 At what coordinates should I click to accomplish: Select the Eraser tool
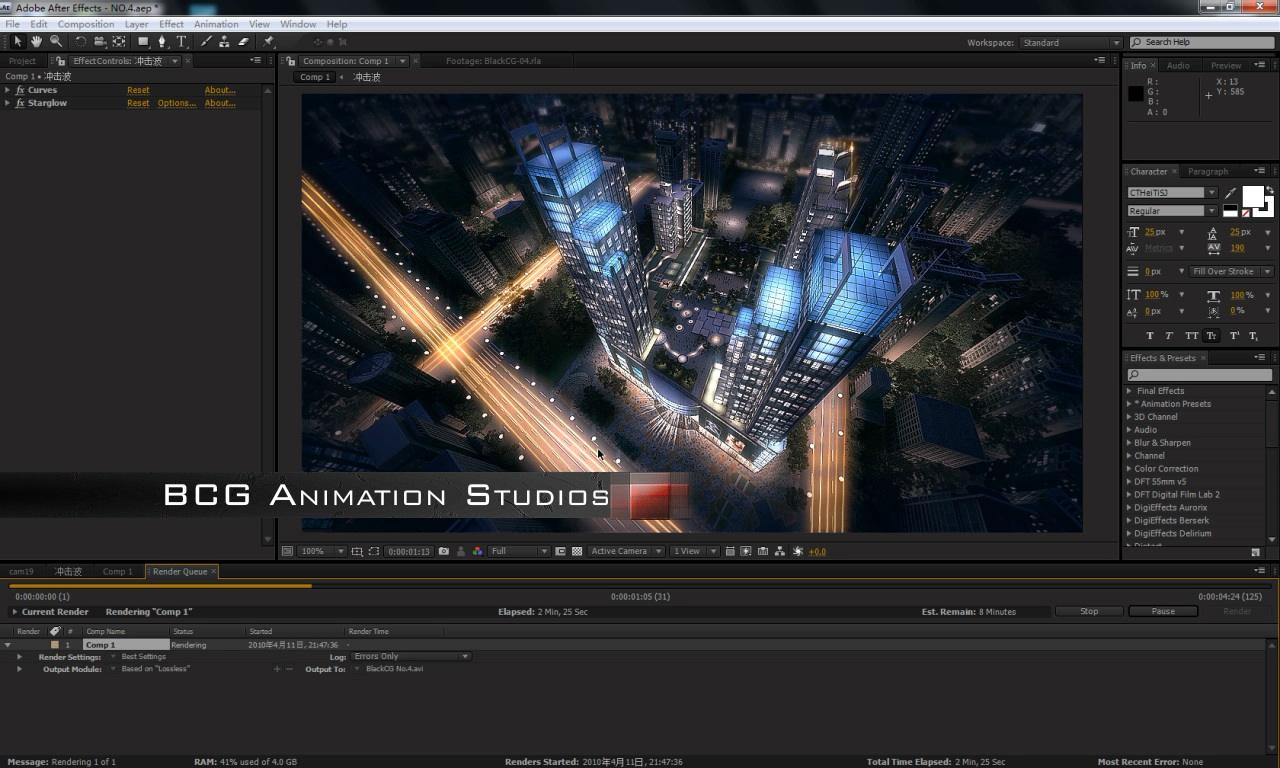(243, 42)
